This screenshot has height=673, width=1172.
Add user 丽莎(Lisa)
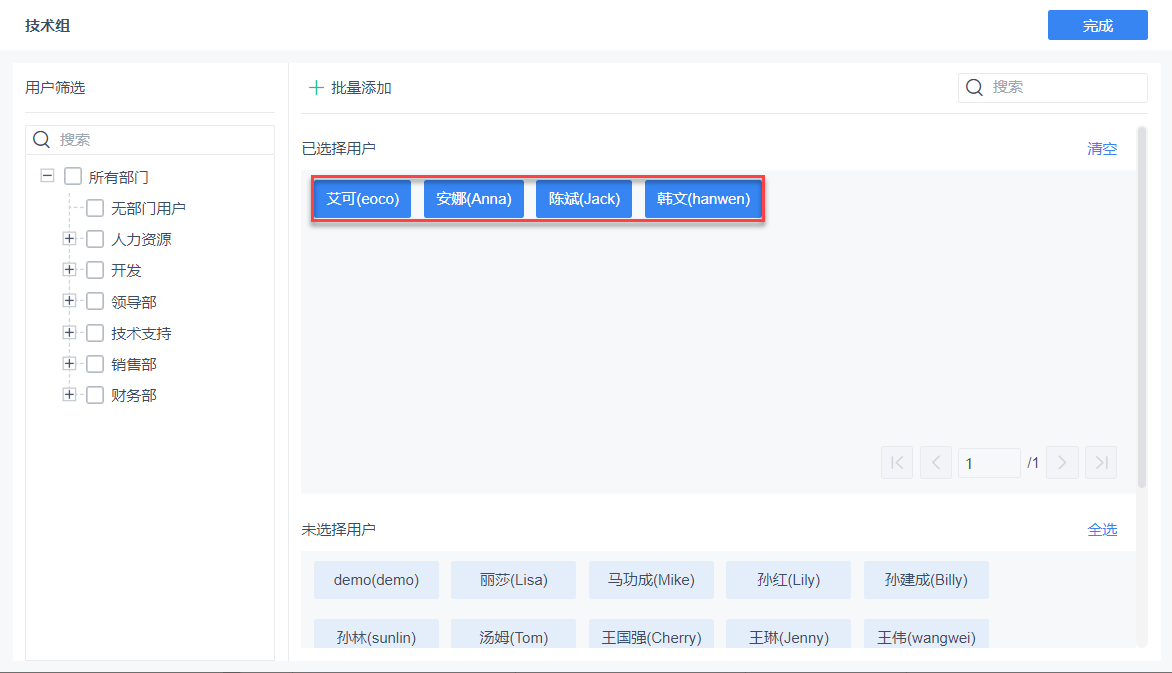(513, 580)
